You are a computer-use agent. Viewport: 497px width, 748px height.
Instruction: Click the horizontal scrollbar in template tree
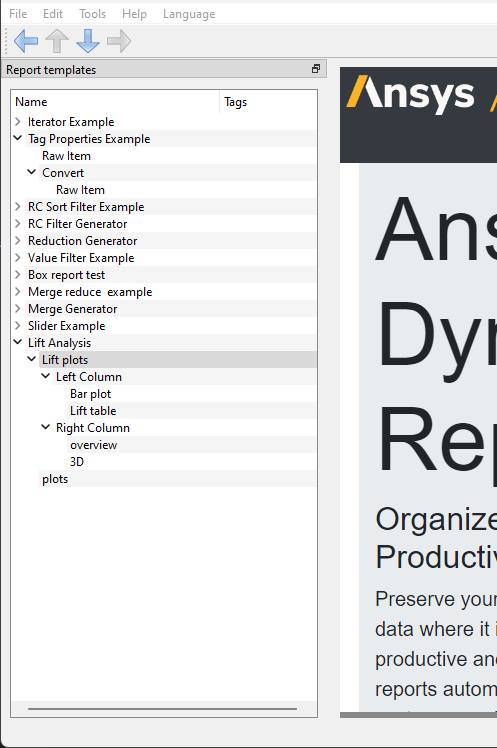pos(163,709)
